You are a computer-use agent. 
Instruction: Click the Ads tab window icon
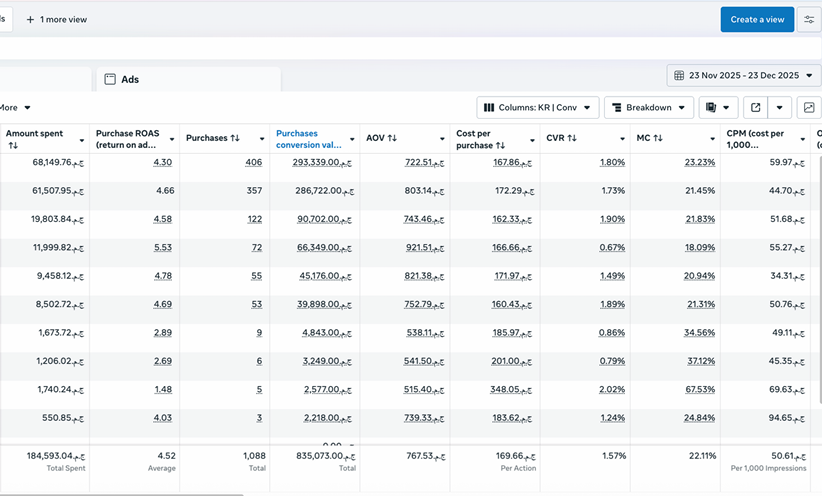point(111,79)
